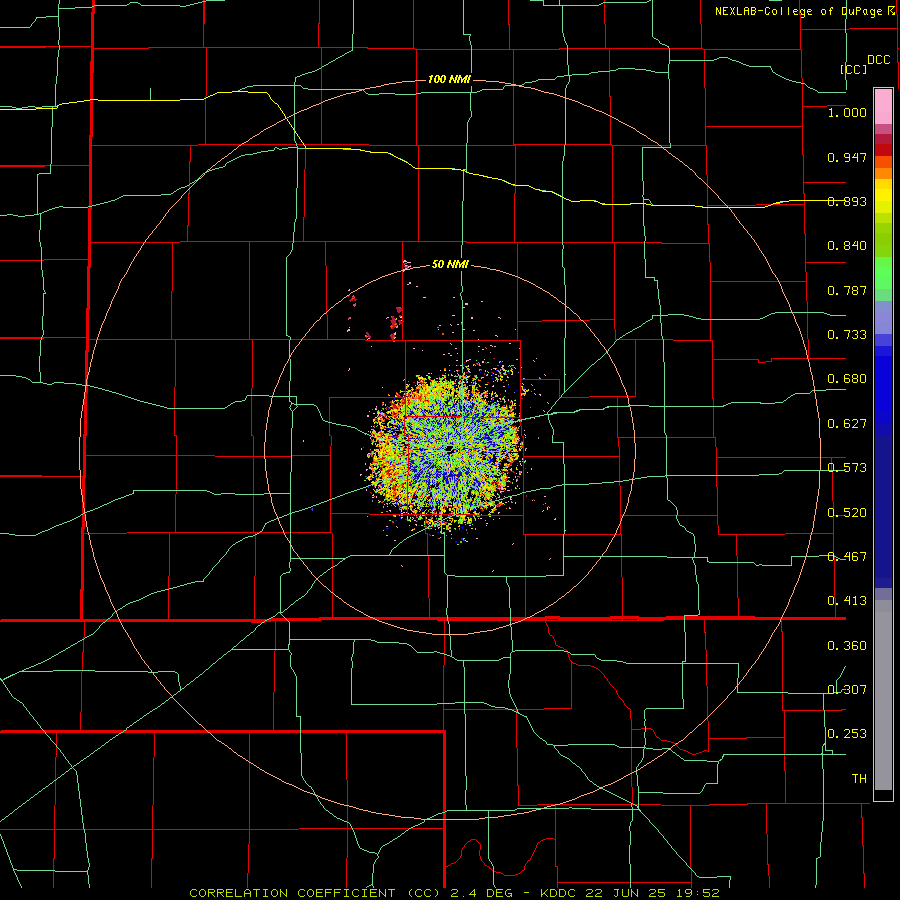
Task: Click the 0.307 scale value
Action: coord(847,690)
